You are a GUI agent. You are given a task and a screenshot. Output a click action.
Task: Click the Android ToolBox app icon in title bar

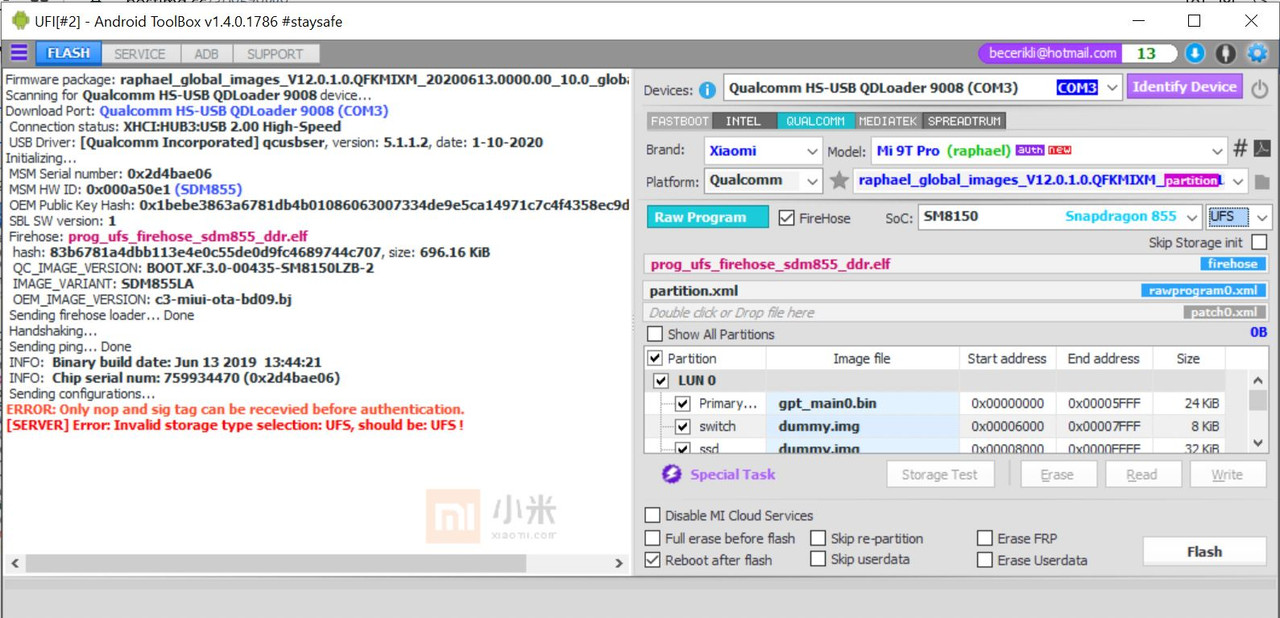point(20,20)
